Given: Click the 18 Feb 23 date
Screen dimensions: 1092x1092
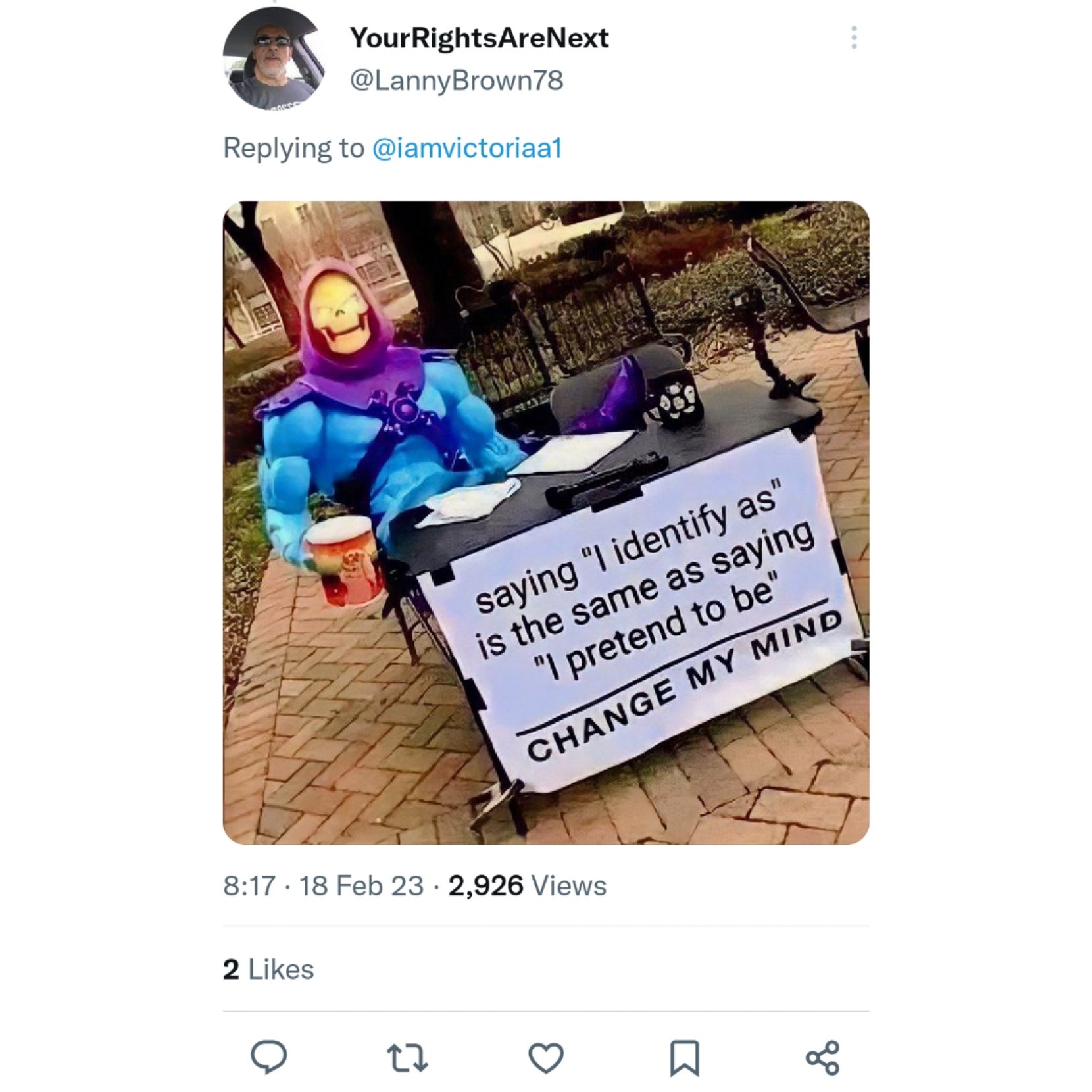Looking at the screenshot, I should tap(361, 885).
